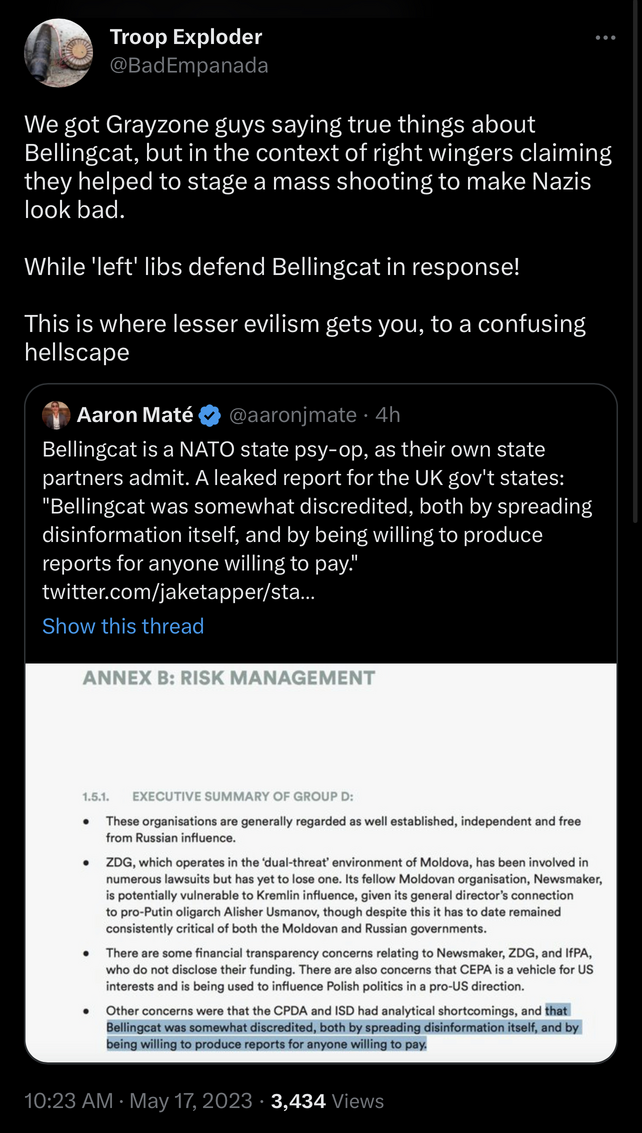642x1133 pixels.
Task: Open the Troop Exploder display name
Action: (x=186, y=37)
